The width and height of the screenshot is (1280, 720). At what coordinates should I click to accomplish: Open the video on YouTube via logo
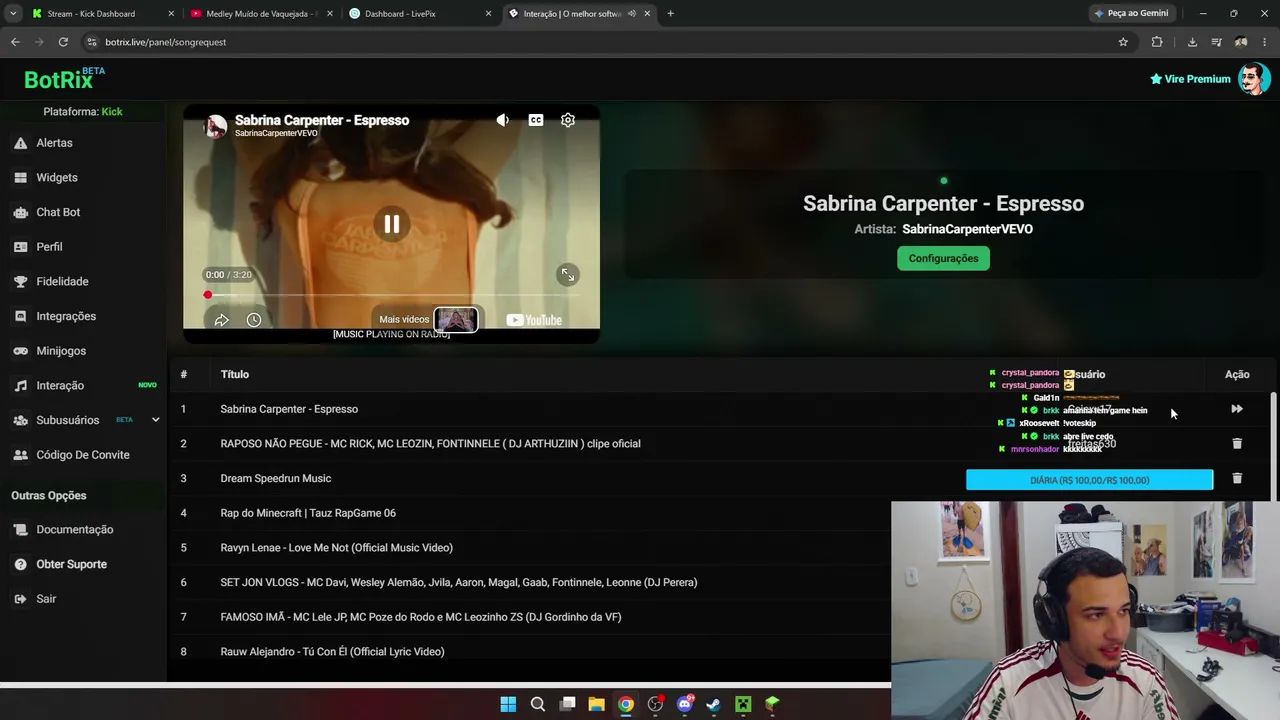[x=534, y=320]
